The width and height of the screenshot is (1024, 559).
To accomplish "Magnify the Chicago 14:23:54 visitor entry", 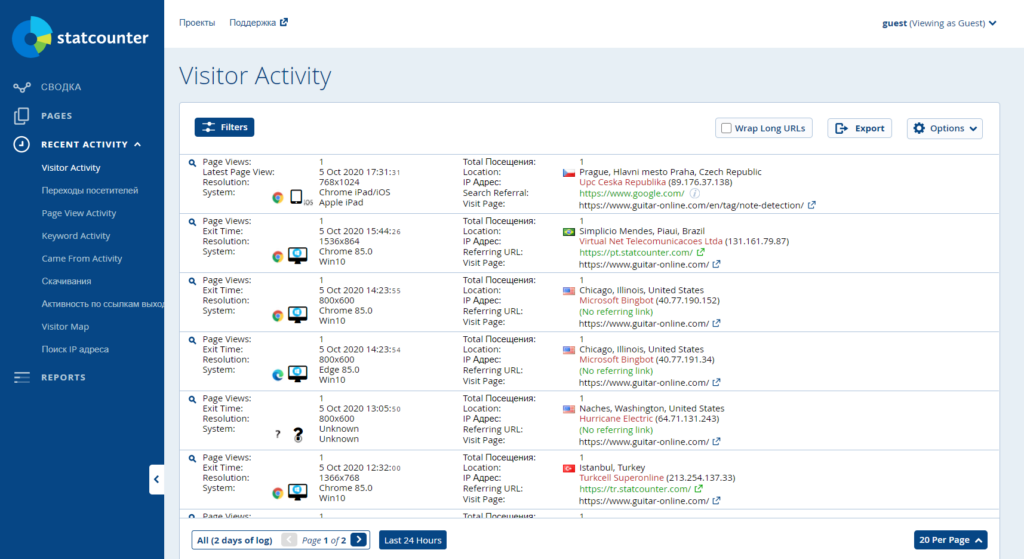I will [x=192, y=340].
